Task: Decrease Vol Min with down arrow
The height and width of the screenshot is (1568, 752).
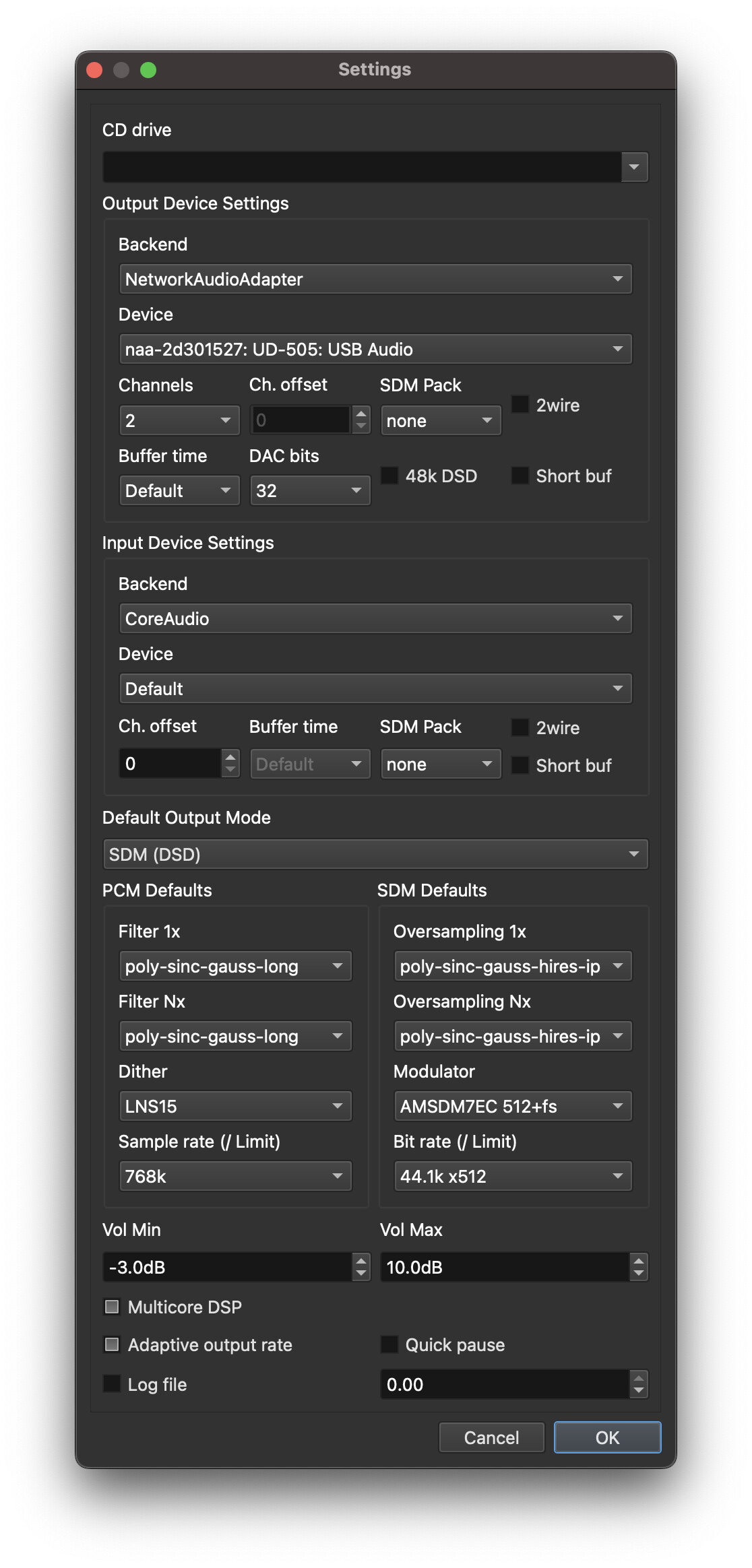Action: click(361, 1274)
